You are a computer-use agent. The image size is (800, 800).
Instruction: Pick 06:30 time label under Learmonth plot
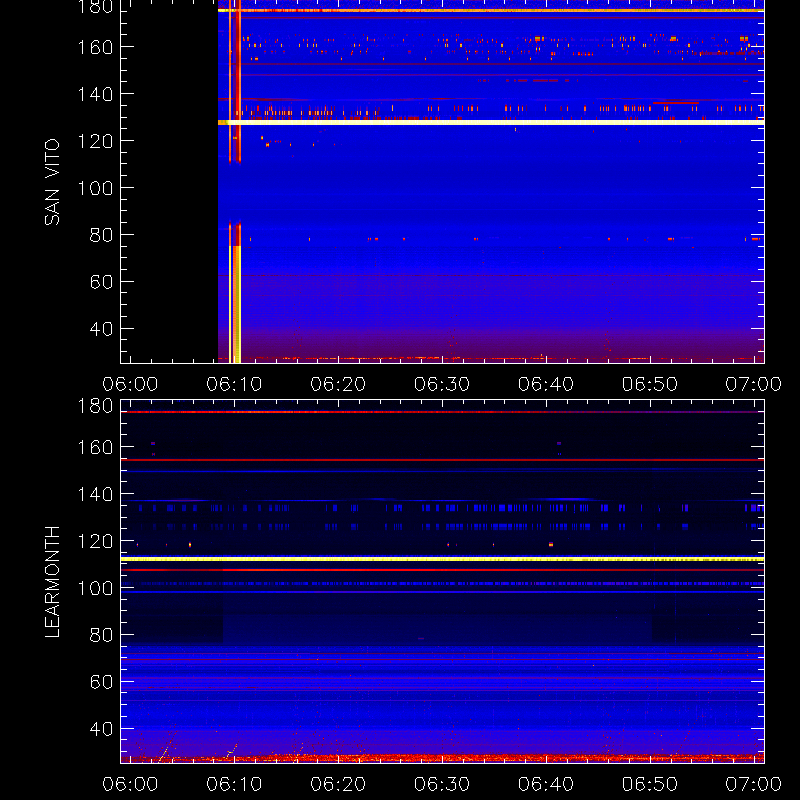442,784
